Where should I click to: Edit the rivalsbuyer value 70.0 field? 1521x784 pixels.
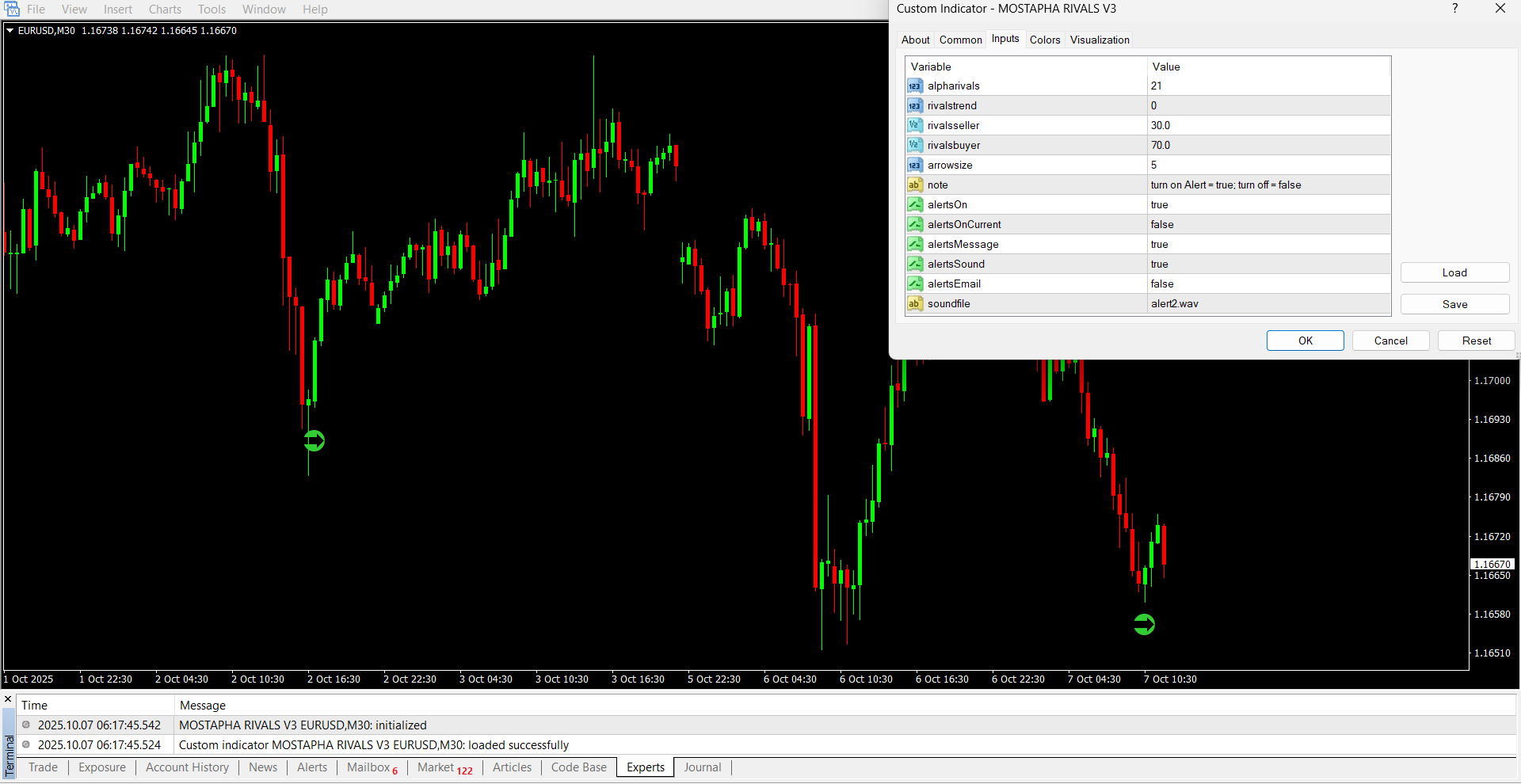coord(1267,146)
